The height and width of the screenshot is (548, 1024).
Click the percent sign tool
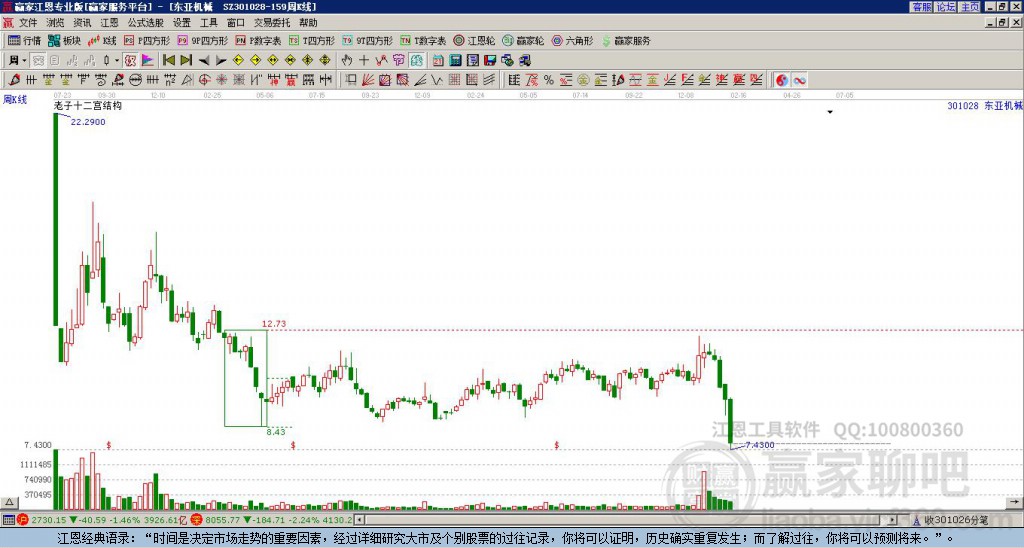click(549, 80)
